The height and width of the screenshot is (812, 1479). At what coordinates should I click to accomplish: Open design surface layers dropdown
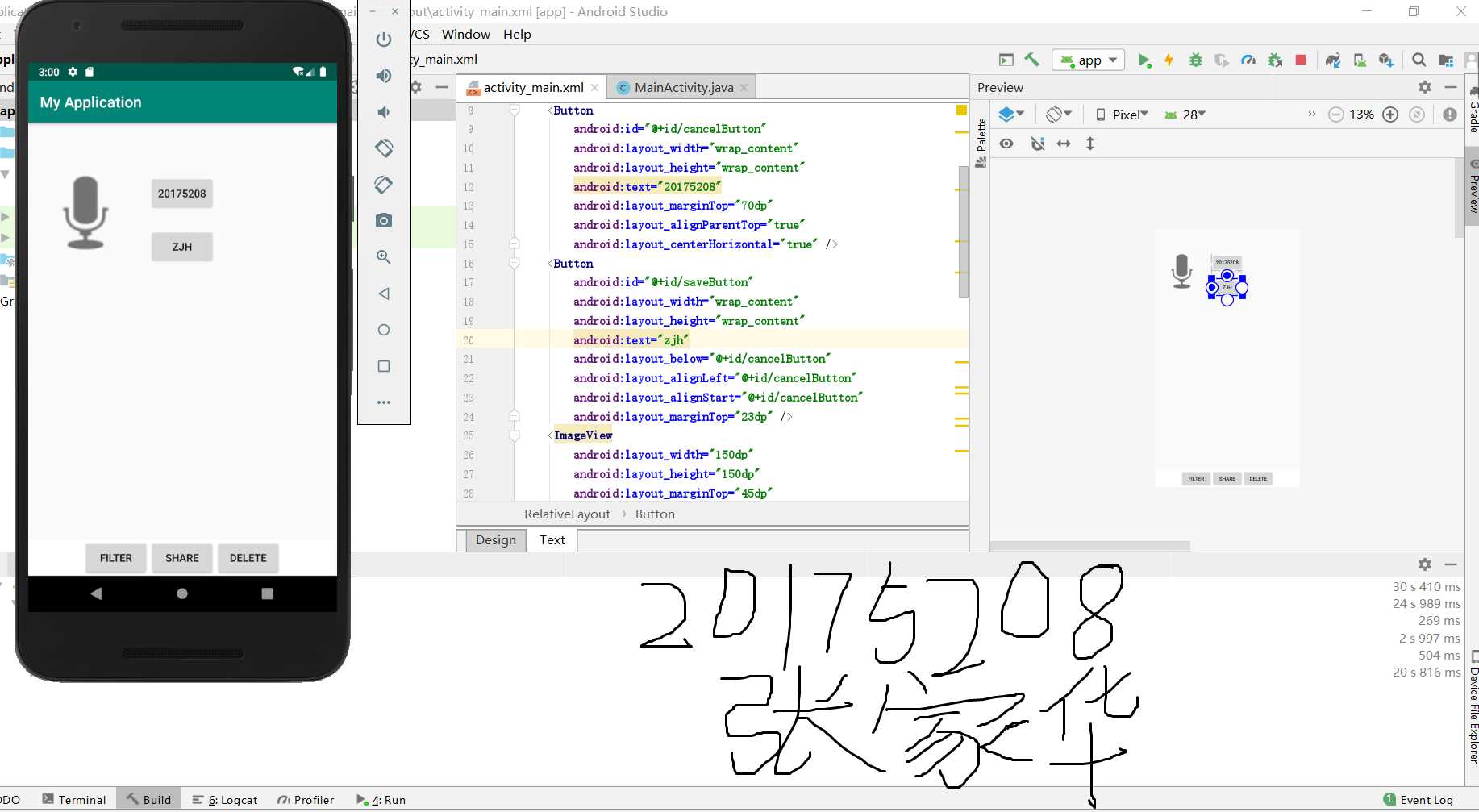[x=1011, y=115]
